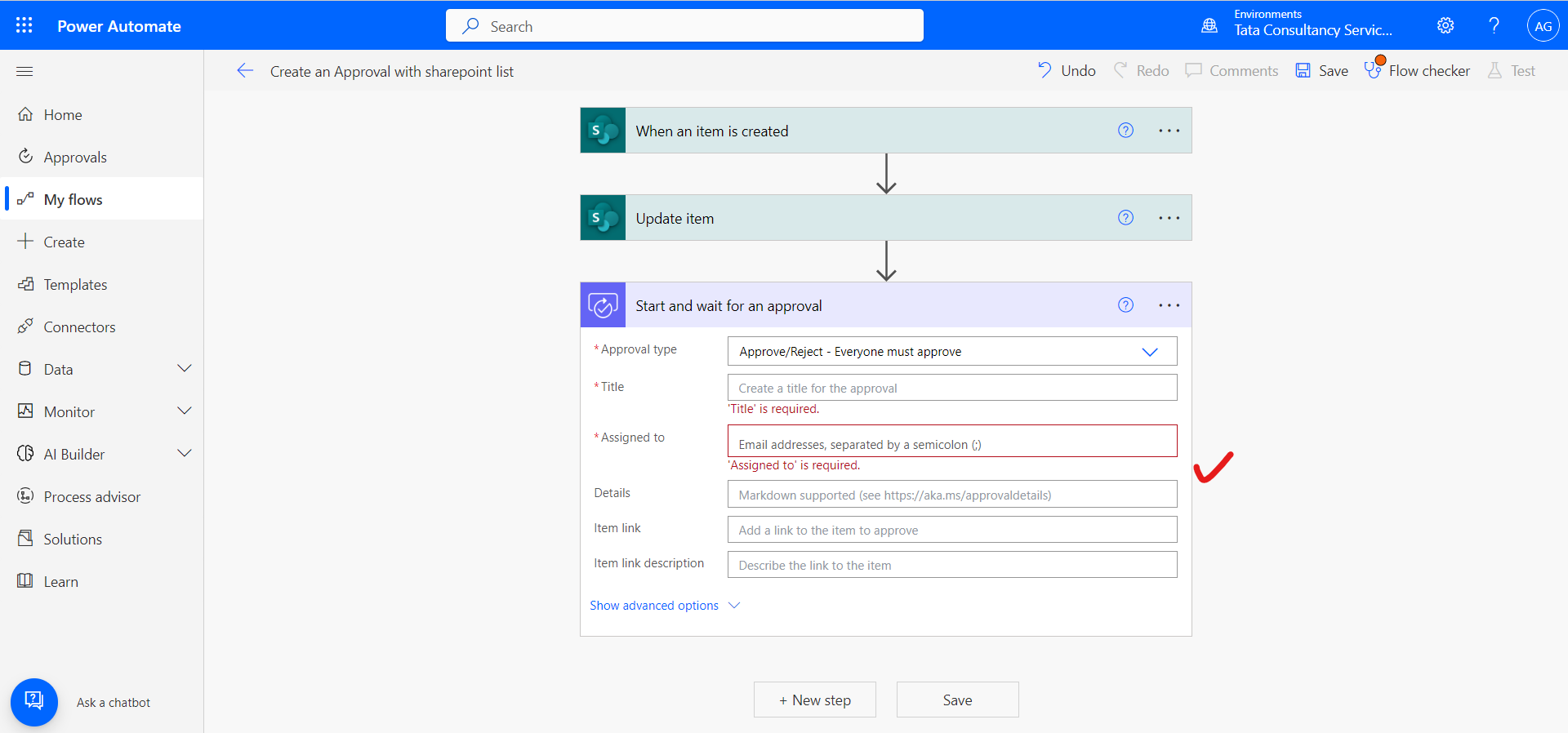Go to Approvals in the sidebar
The width and height of the screenshot is (1568, 733).
(x=75, y=158)
